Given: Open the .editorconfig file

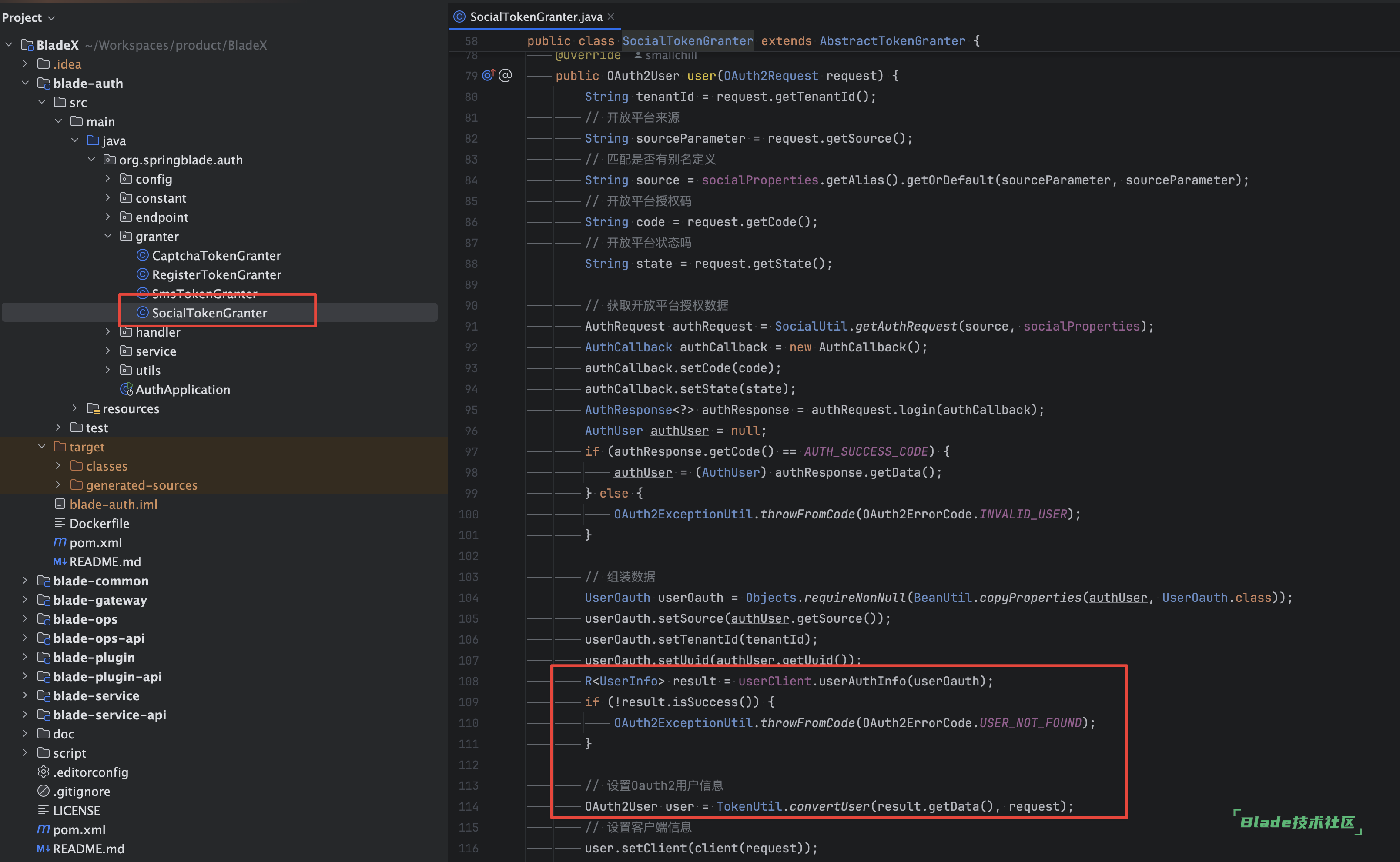Looking at the screenshot, I should 90,772.
